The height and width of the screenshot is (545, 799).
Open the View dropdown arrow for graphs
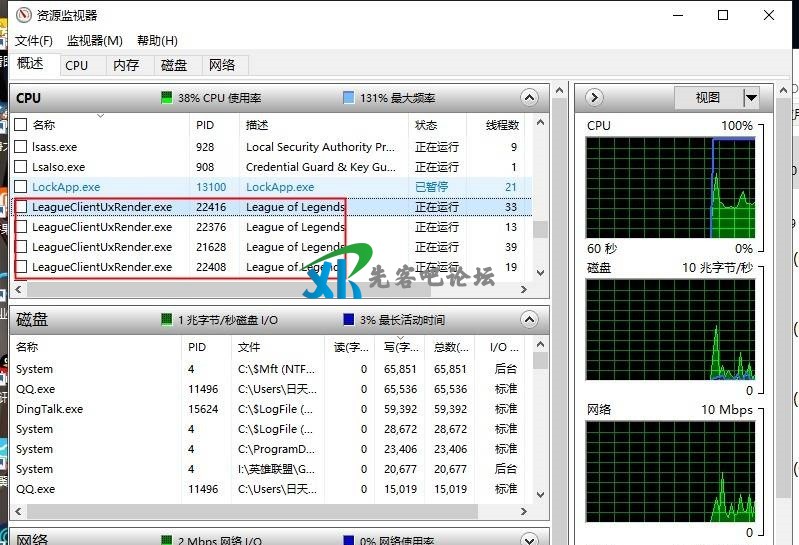[x=751, y=98]
